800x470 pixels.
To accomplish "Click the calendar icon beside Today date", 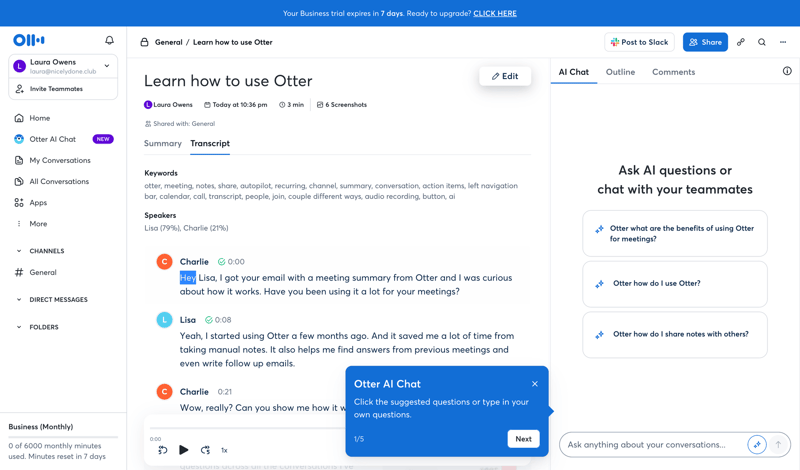I will [x=207, y=105].
